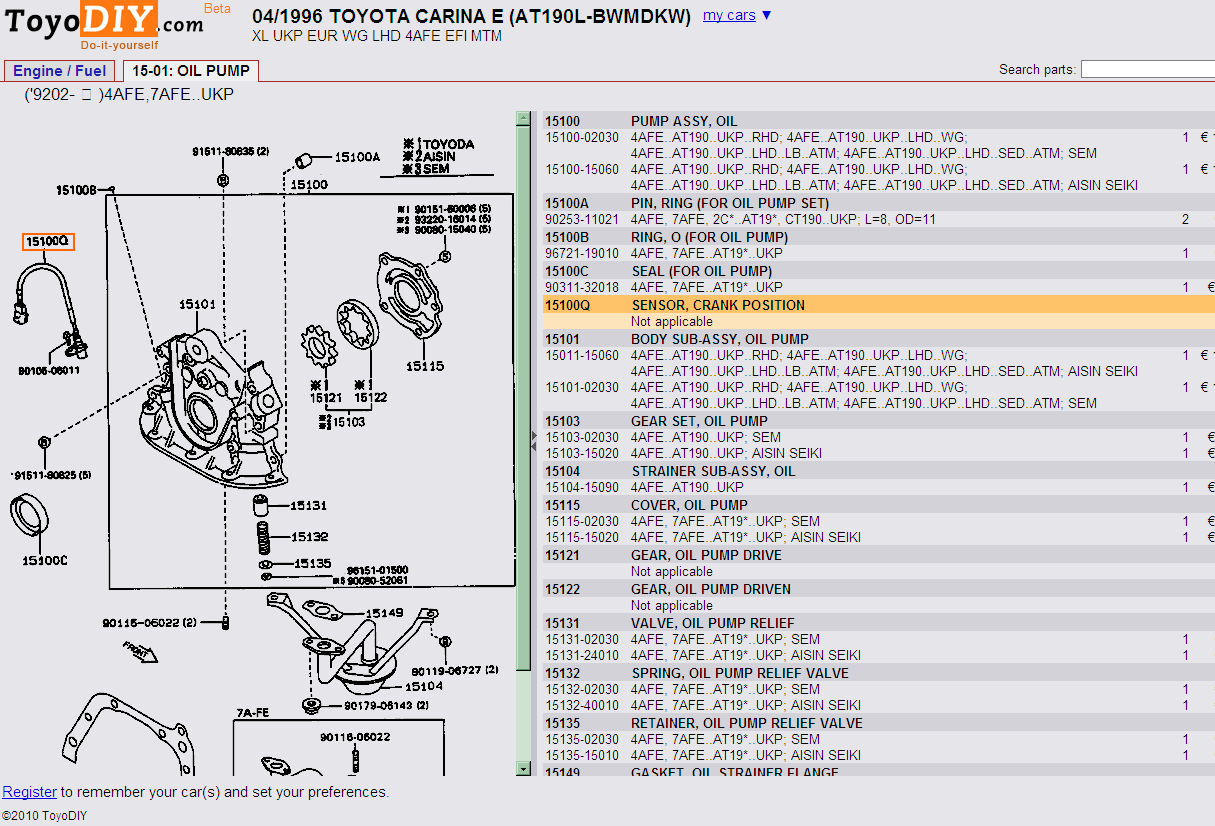The height and width of the screenshot is (826, 1215).
Task: Select the 15132 SPRING, OIL PUMP RELIEF VALVE header
Action: tap(879, 673)
